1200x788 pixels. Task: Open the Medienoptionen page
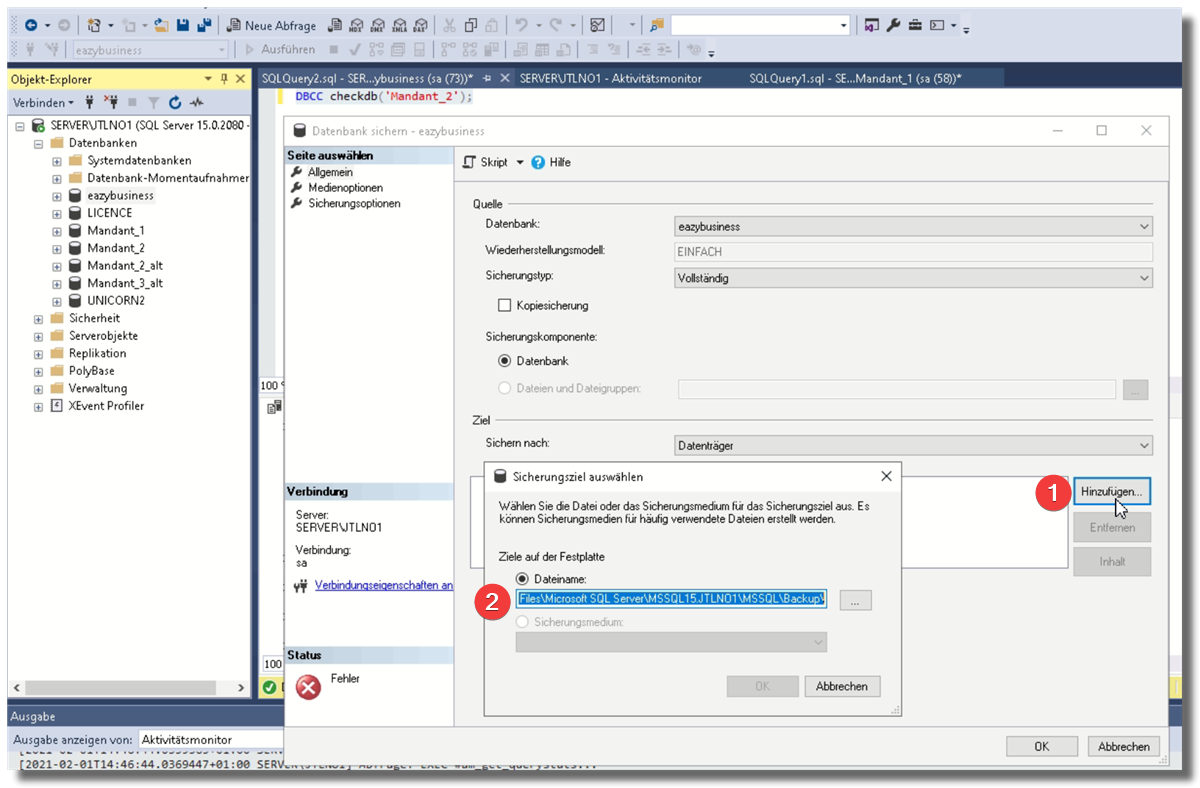point(345,188)
